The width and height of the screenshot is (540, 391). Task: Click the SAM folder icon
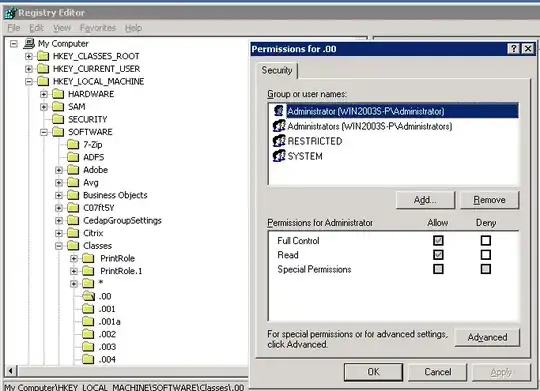click(x=58, y=106)
